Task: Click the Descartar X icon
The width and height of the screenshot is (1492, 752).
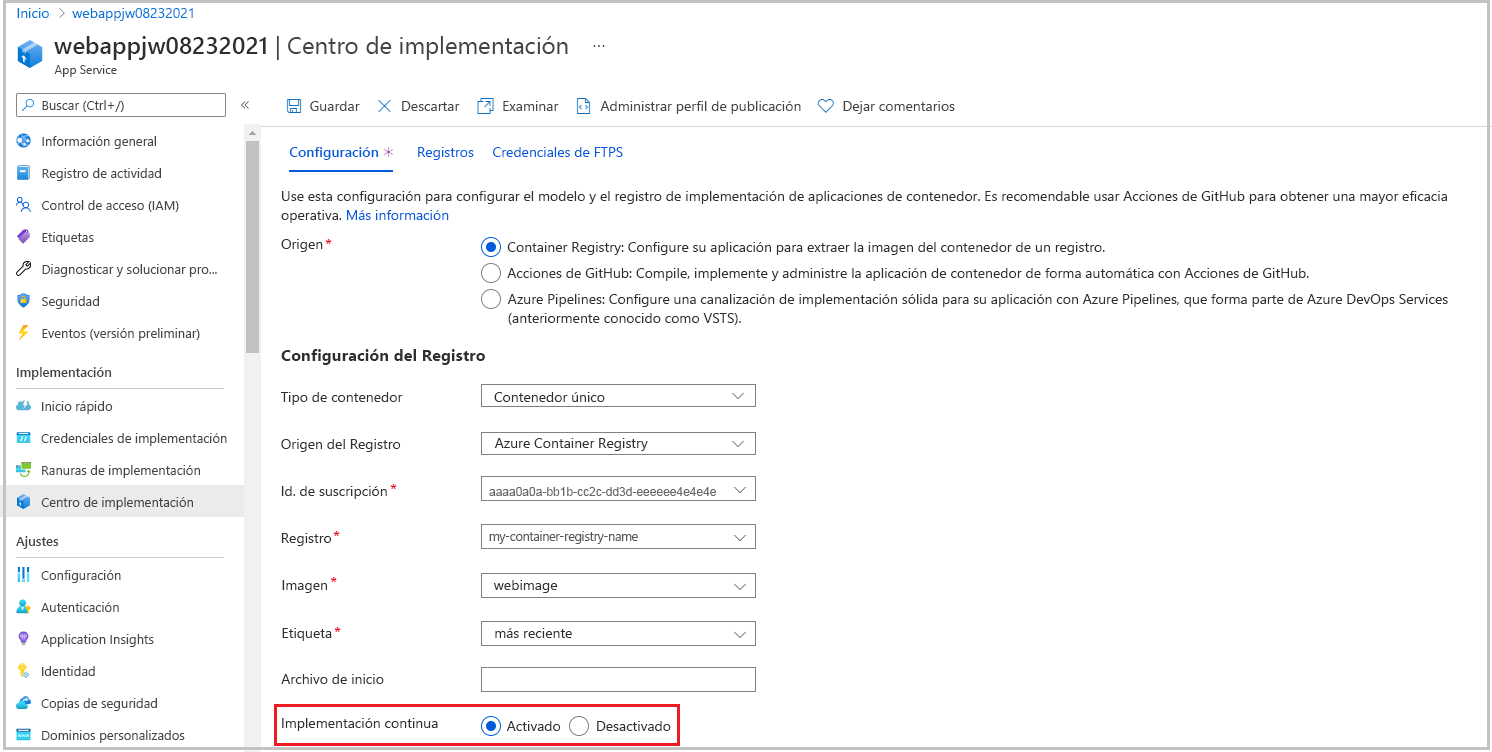Action: click(x=385, y=106)
